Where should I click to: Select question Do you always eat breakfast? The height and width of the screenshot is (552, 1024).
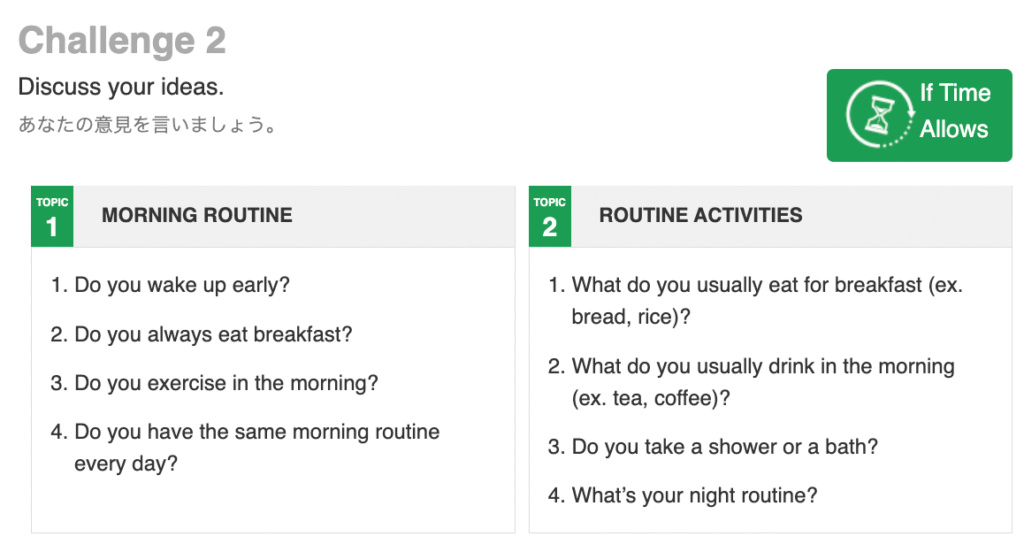201,334
